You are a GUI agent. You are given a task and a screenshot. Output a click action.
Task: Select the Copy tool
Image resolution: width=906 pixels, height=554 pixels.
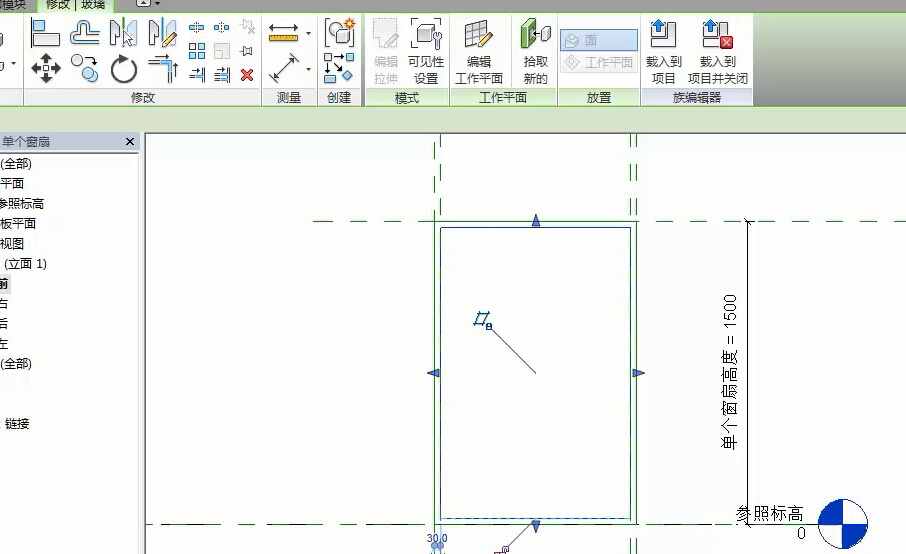pos(85,68)
